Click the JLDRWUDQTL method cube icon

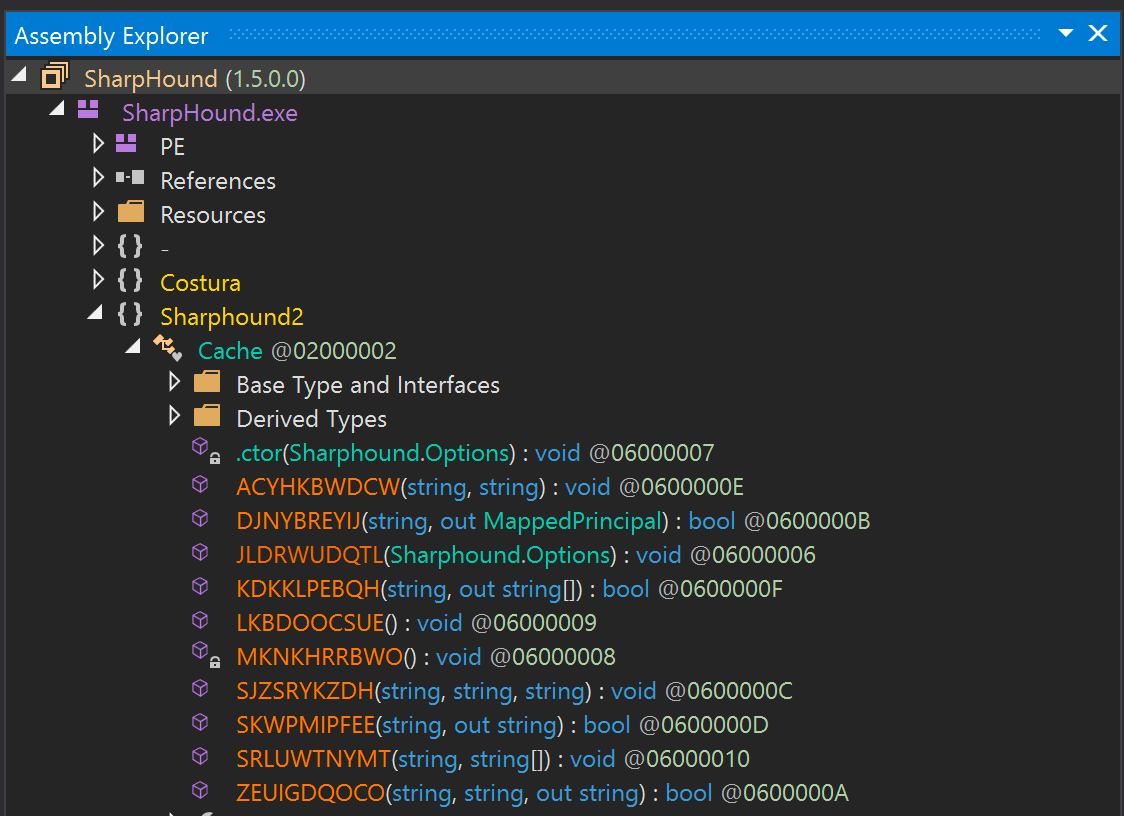[x=200, y=552]
